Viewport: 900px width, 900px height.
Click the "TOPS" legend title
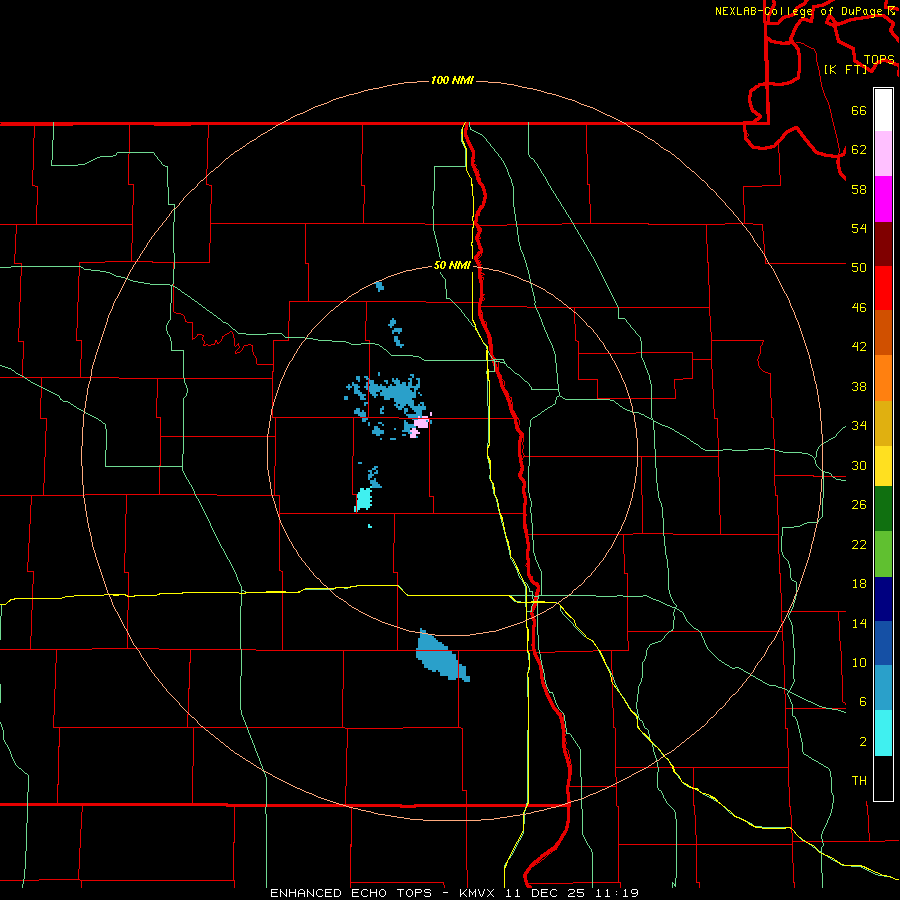[879, 60]
